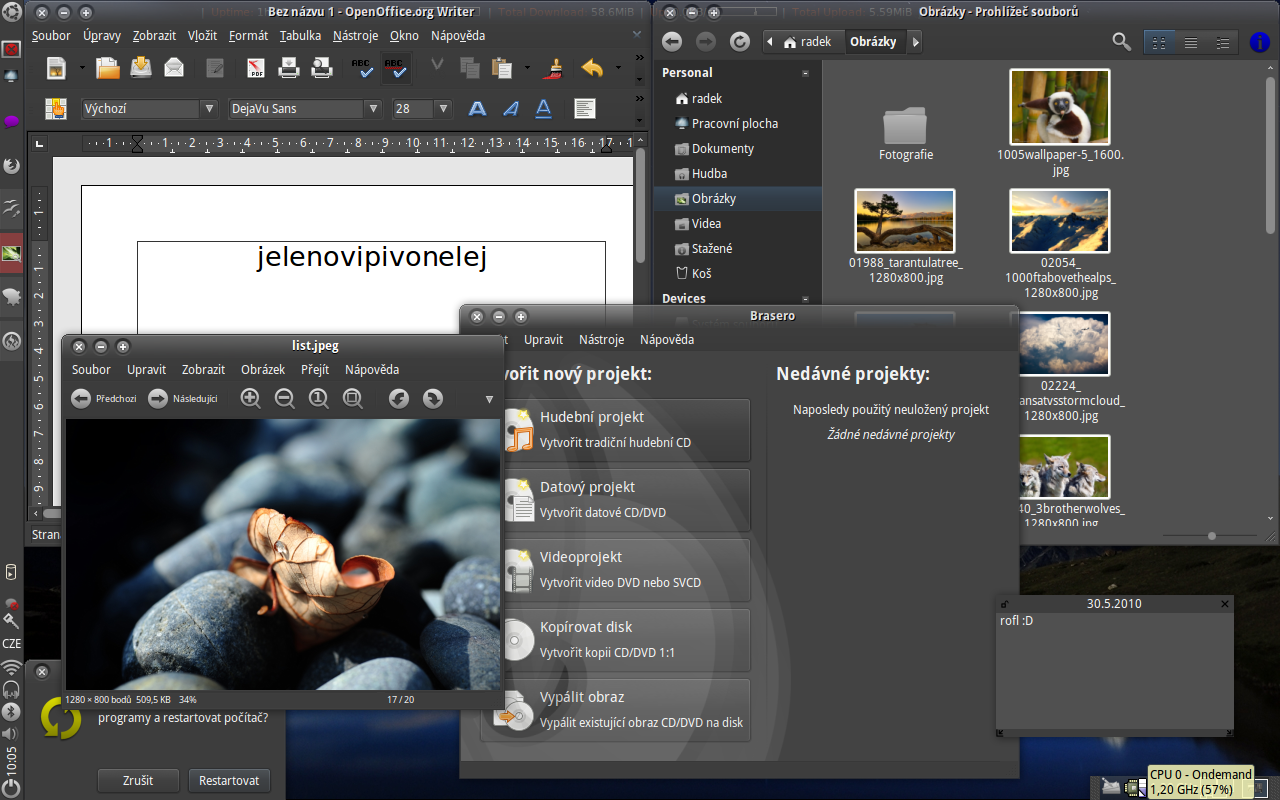Toggle automatic spellcheck in Writer toolbar

(x=396, y=68)
